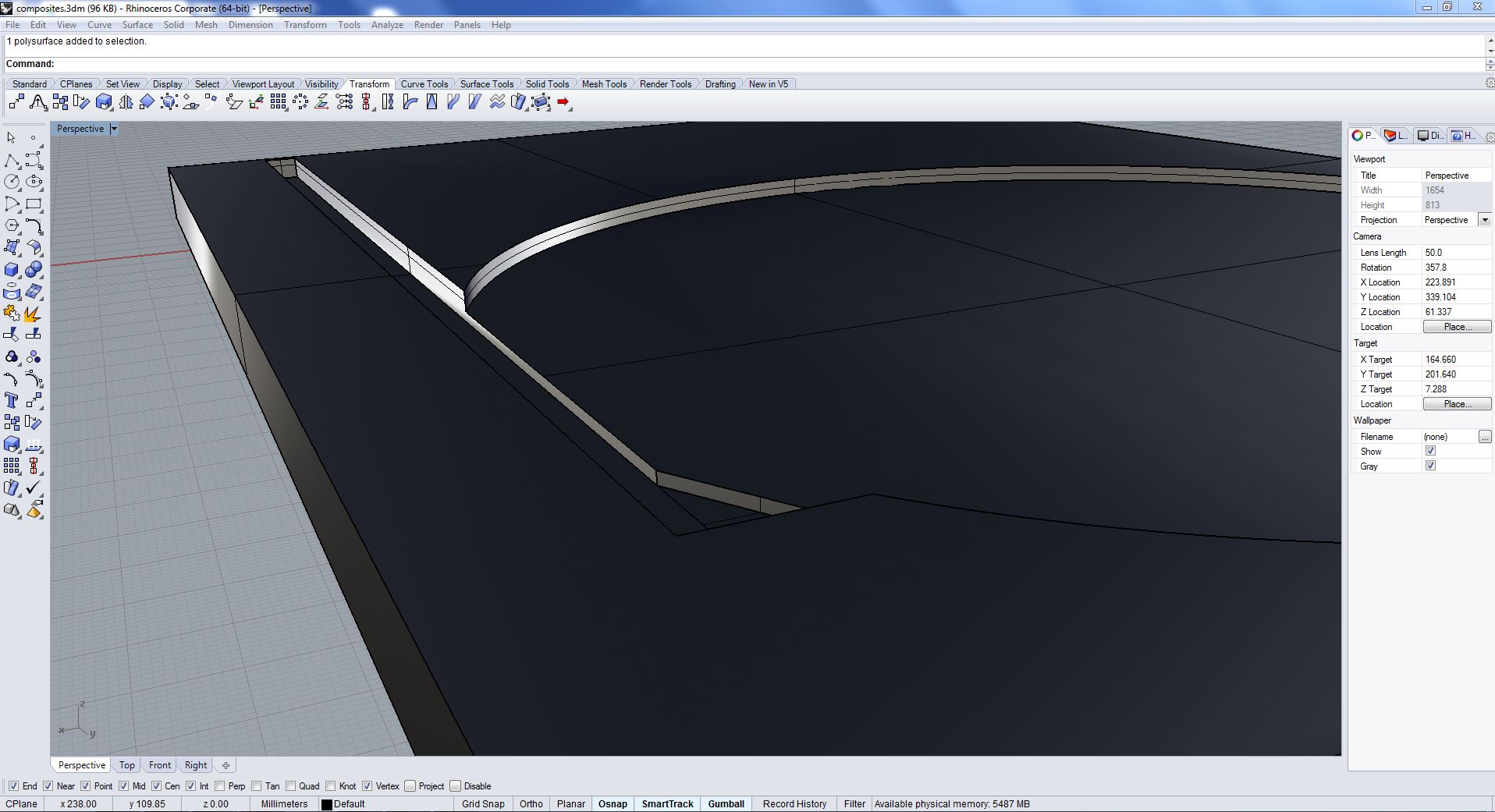Enable the Knot object snap
Viewport: 1495px width, 812px height.
[x=331, y=785]
